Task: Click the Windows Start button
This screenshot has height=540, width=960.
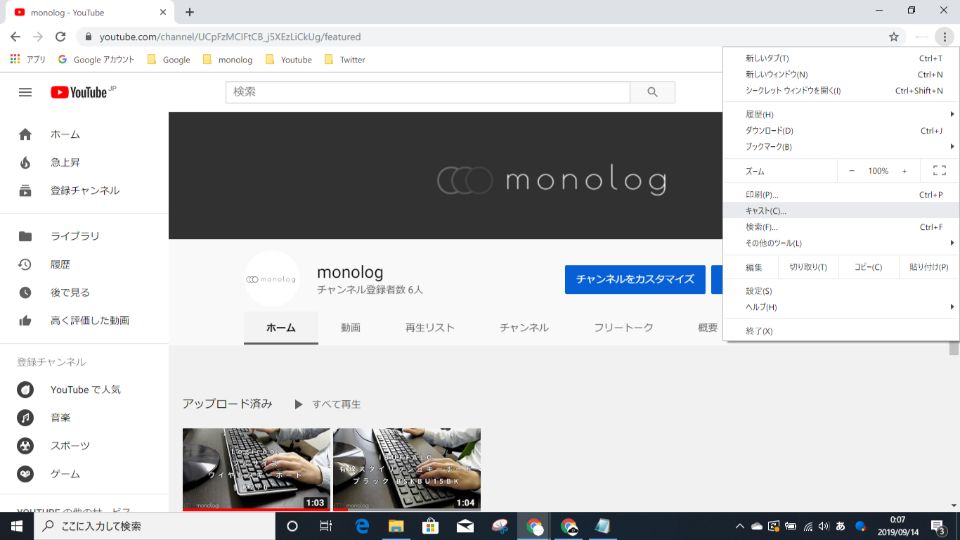Action: tap(17, 526)
